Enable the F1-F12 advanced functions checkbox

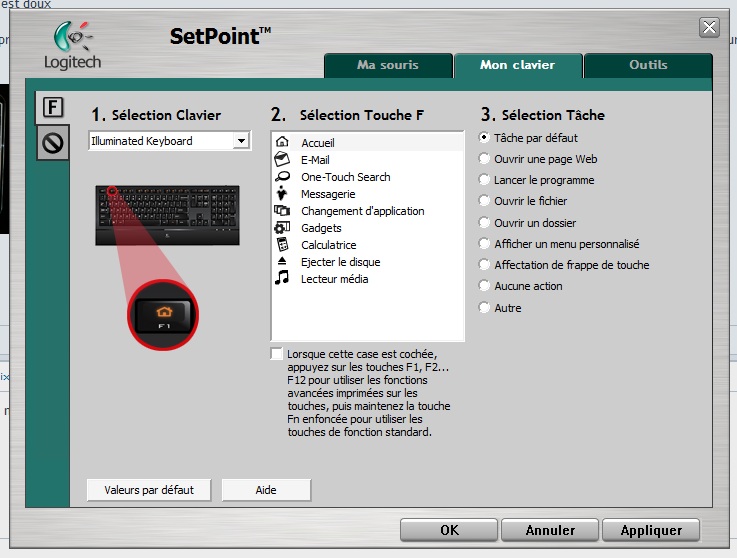[276, 354]
